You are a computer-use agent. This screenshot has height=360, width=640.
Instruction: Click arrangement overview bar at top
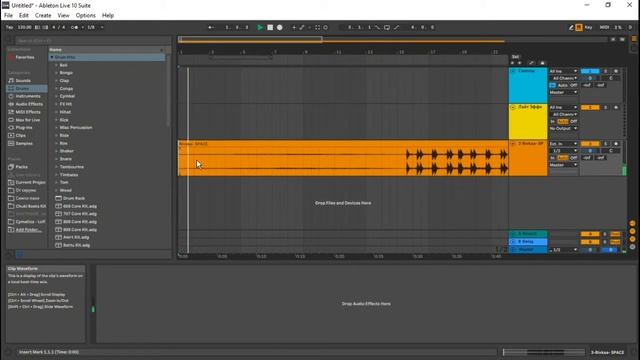tap(393, 40)
